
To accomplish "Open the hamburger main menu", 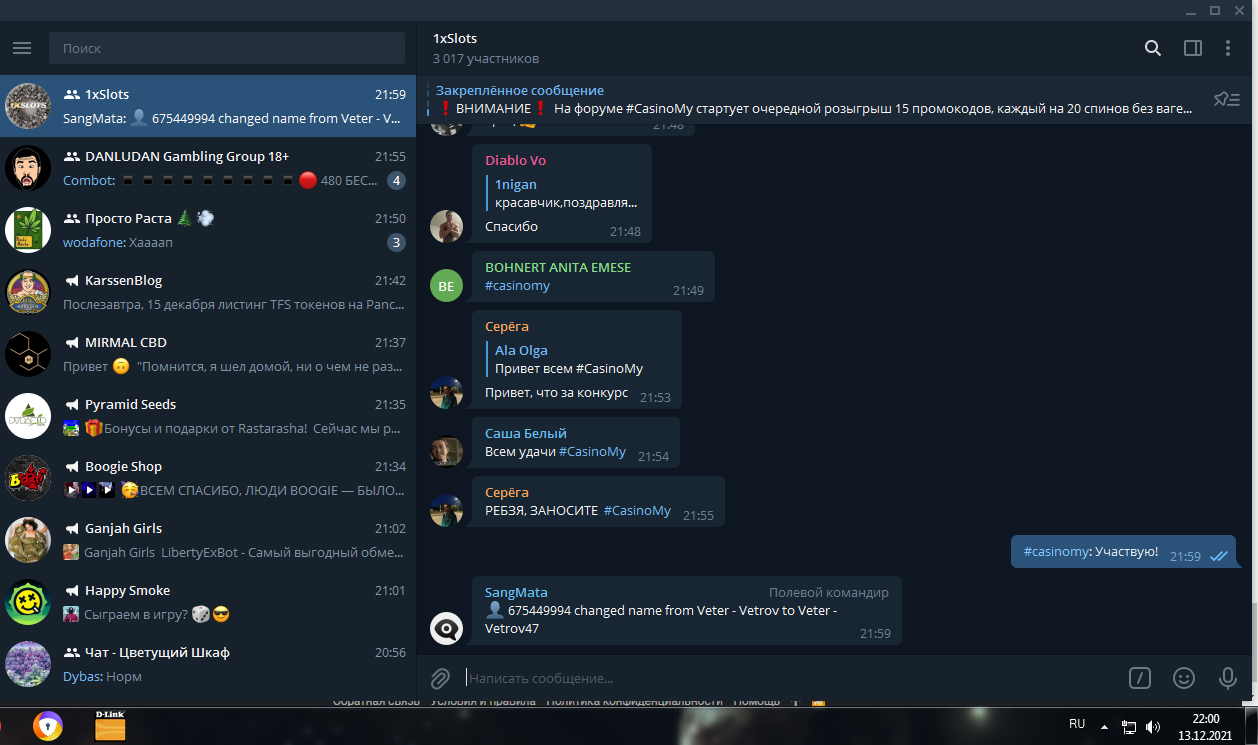I will click(x=22, y=48).
